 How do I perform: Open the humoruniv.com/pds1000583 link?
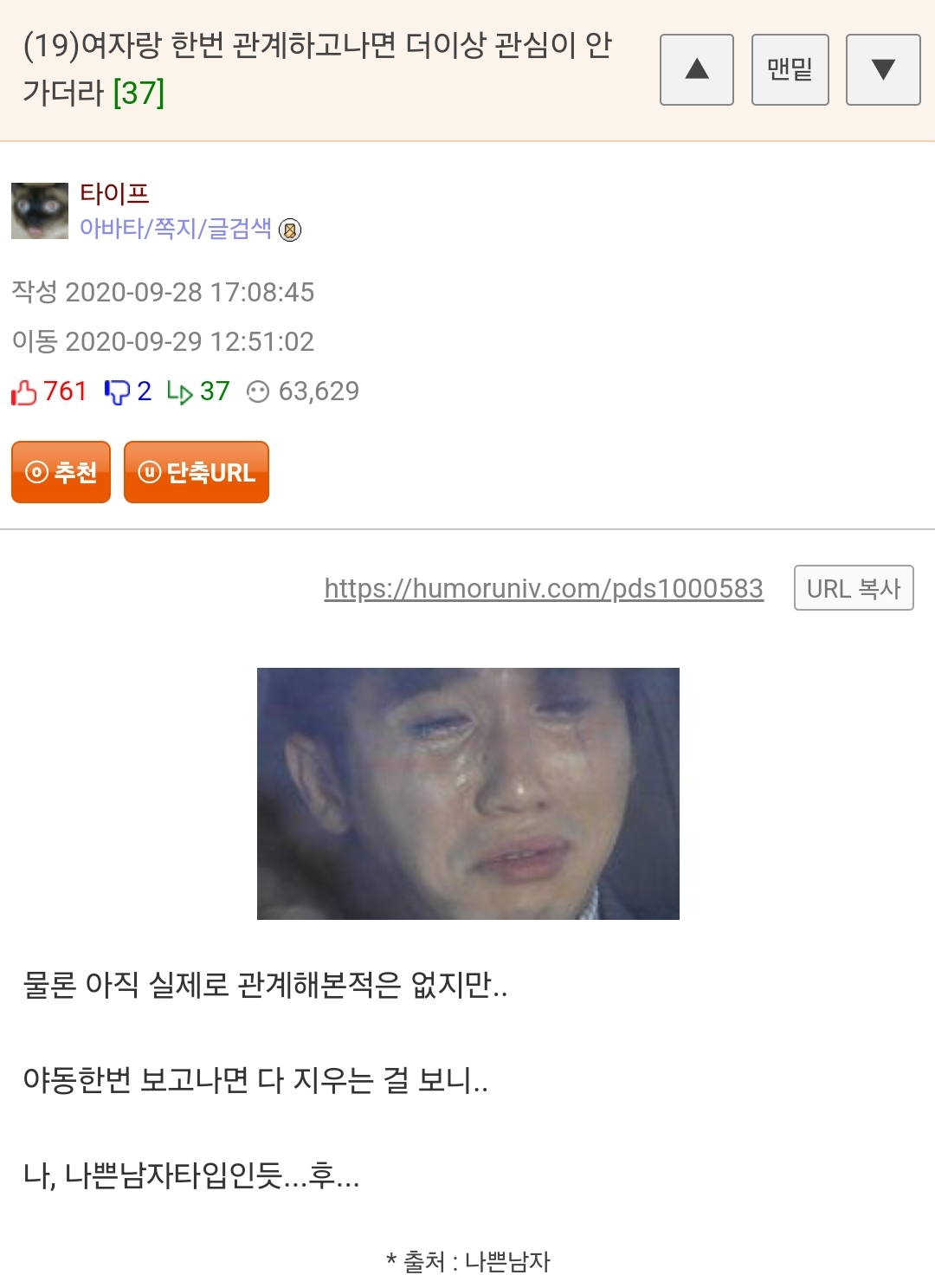pos(544,588)
